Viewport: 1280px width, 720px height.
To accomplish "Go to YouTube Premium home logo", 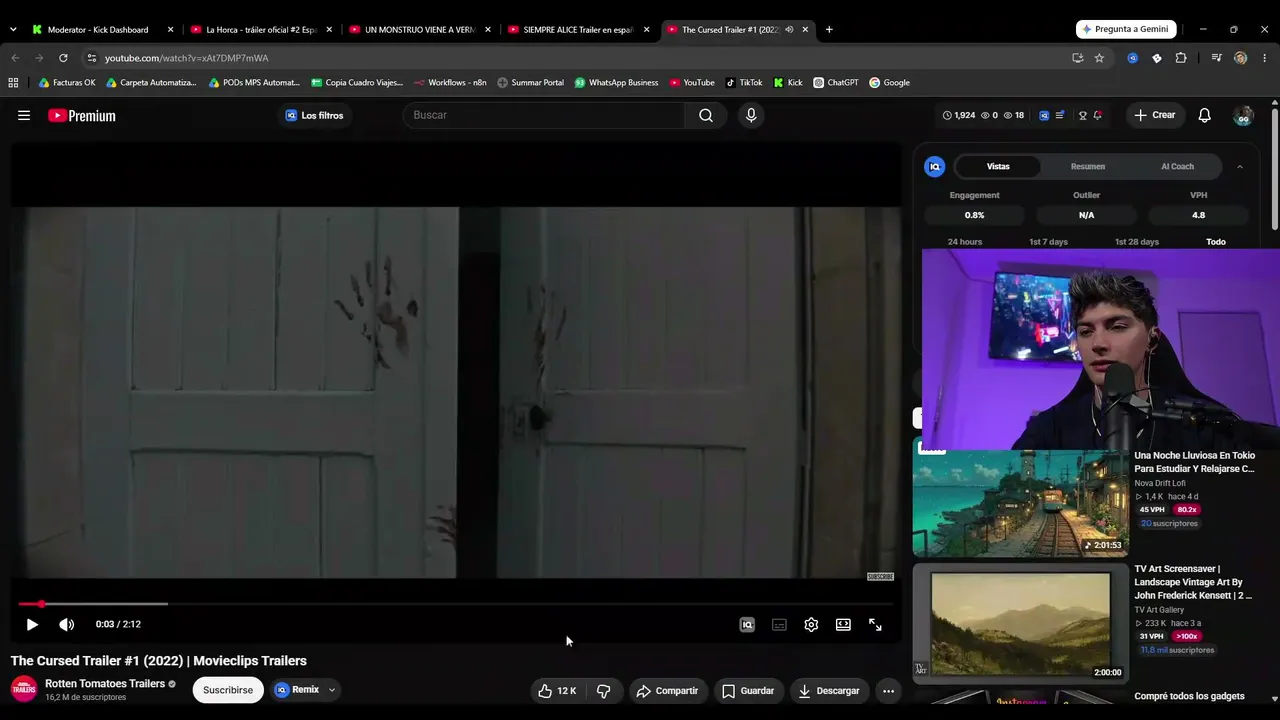I will coord(82,116).
